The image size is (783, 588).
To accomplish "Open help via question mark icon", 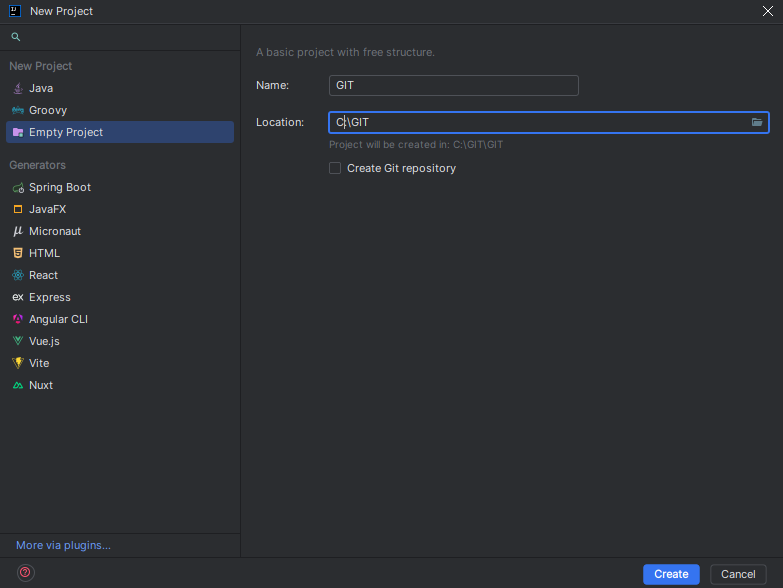I will coord(26,573).
